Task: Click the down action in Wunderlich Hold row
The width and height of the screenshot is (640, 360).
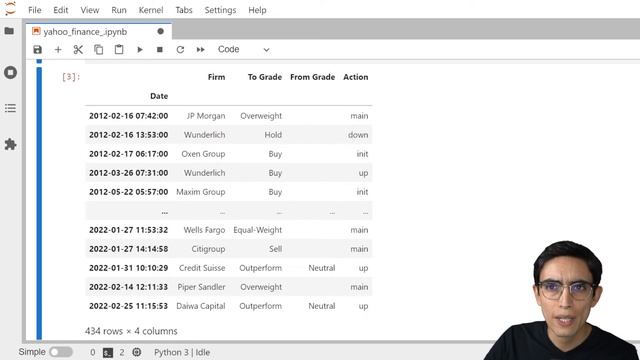Action: (358, 135)
